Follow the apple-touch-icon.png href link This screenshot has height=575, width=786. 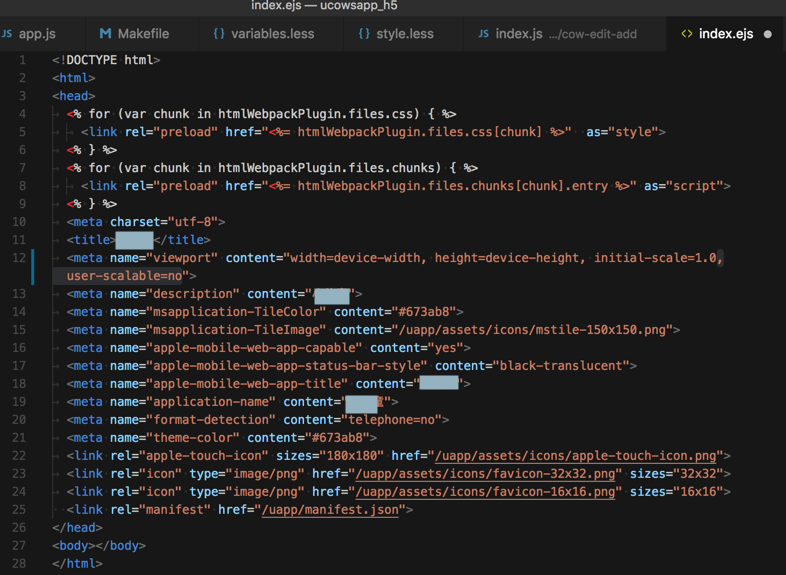pos(575,456)
